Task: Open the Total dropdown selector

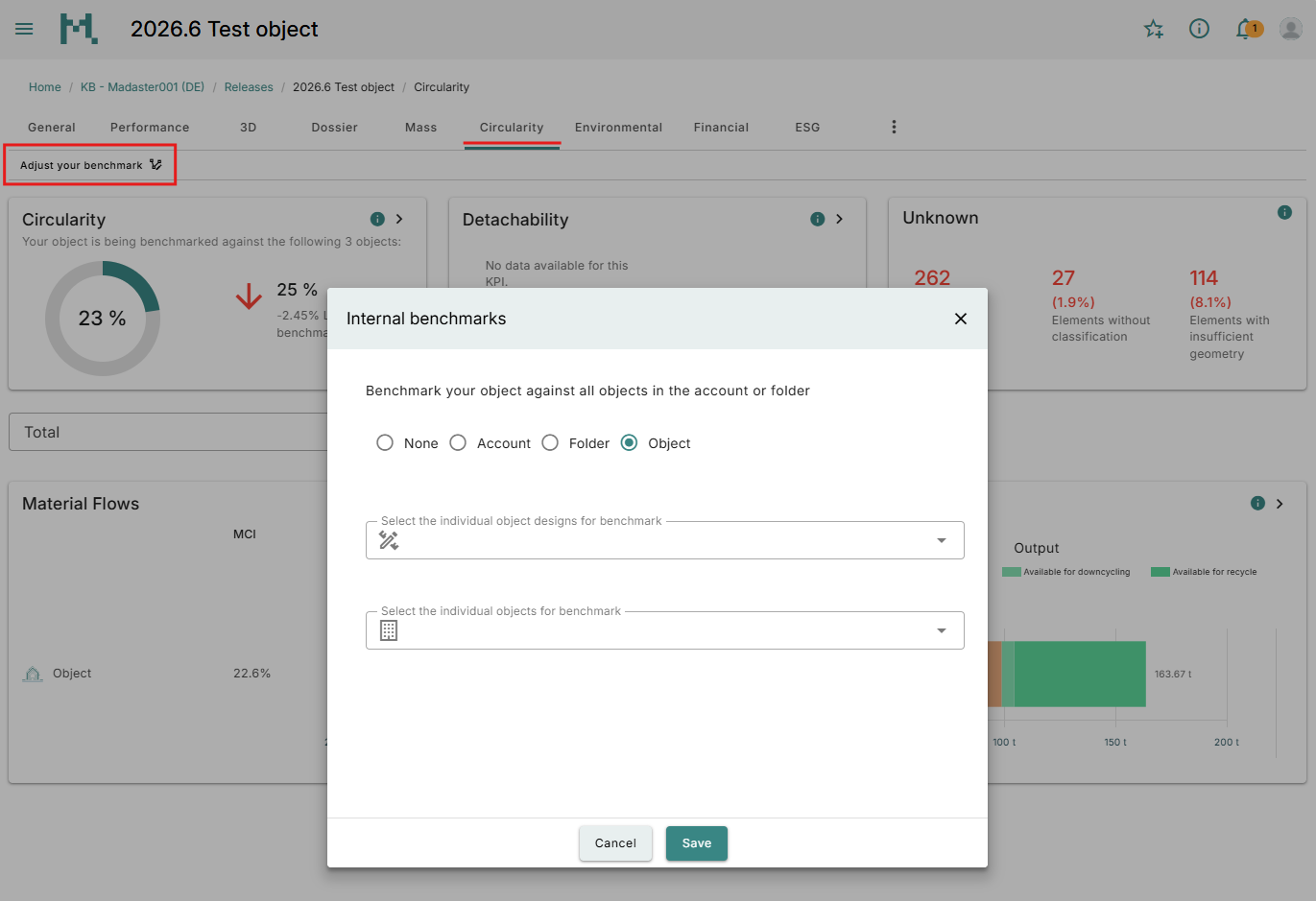Action: click(169, 432)
